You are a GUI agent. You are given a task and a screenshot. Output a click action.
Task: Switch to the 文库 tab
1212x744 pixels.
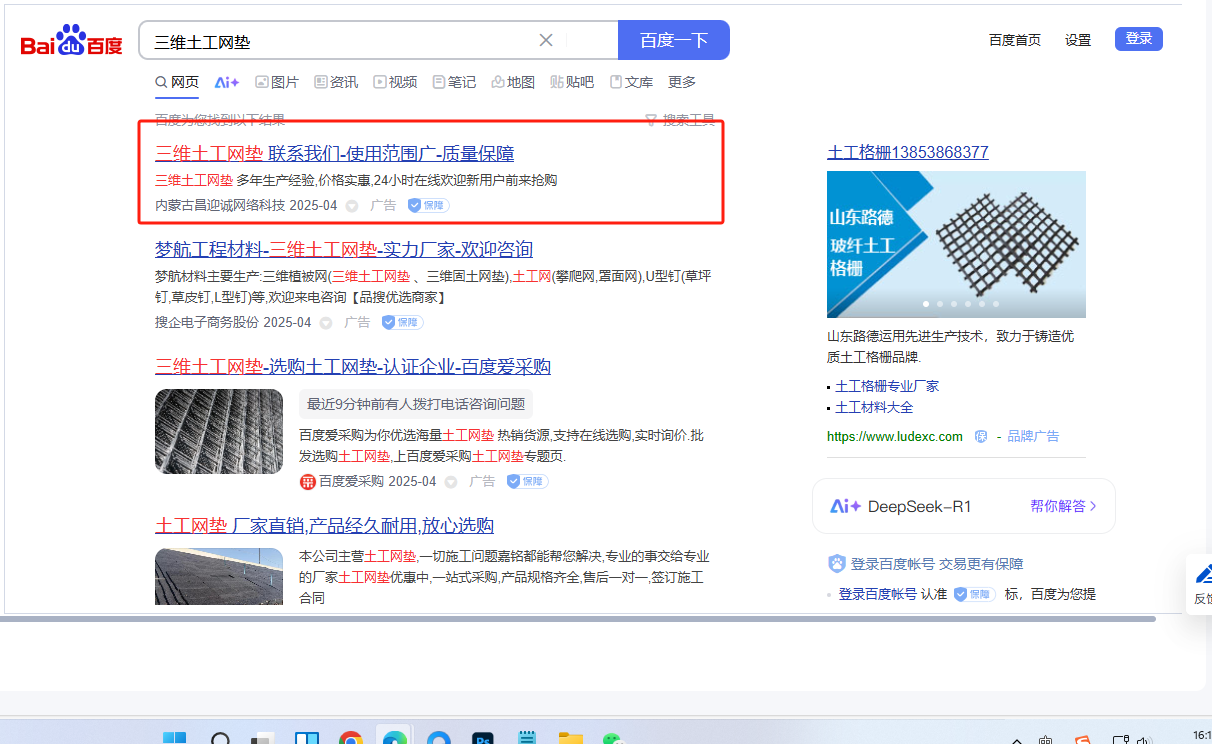pyautogui.click(x=631, y=82)
